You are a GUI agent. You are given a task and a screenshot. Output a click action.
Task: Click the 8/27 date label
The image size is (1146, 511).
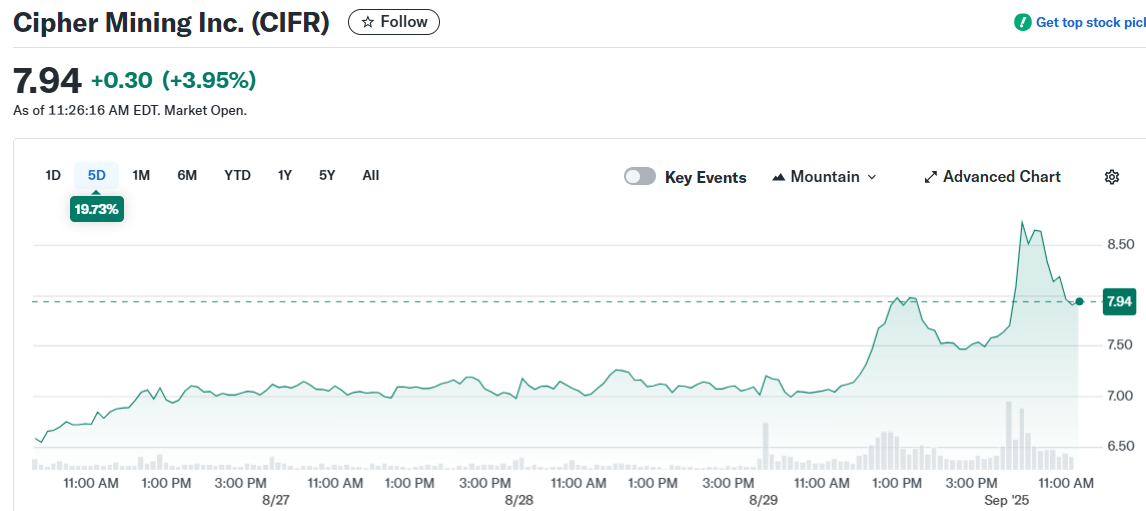(274, 501)
